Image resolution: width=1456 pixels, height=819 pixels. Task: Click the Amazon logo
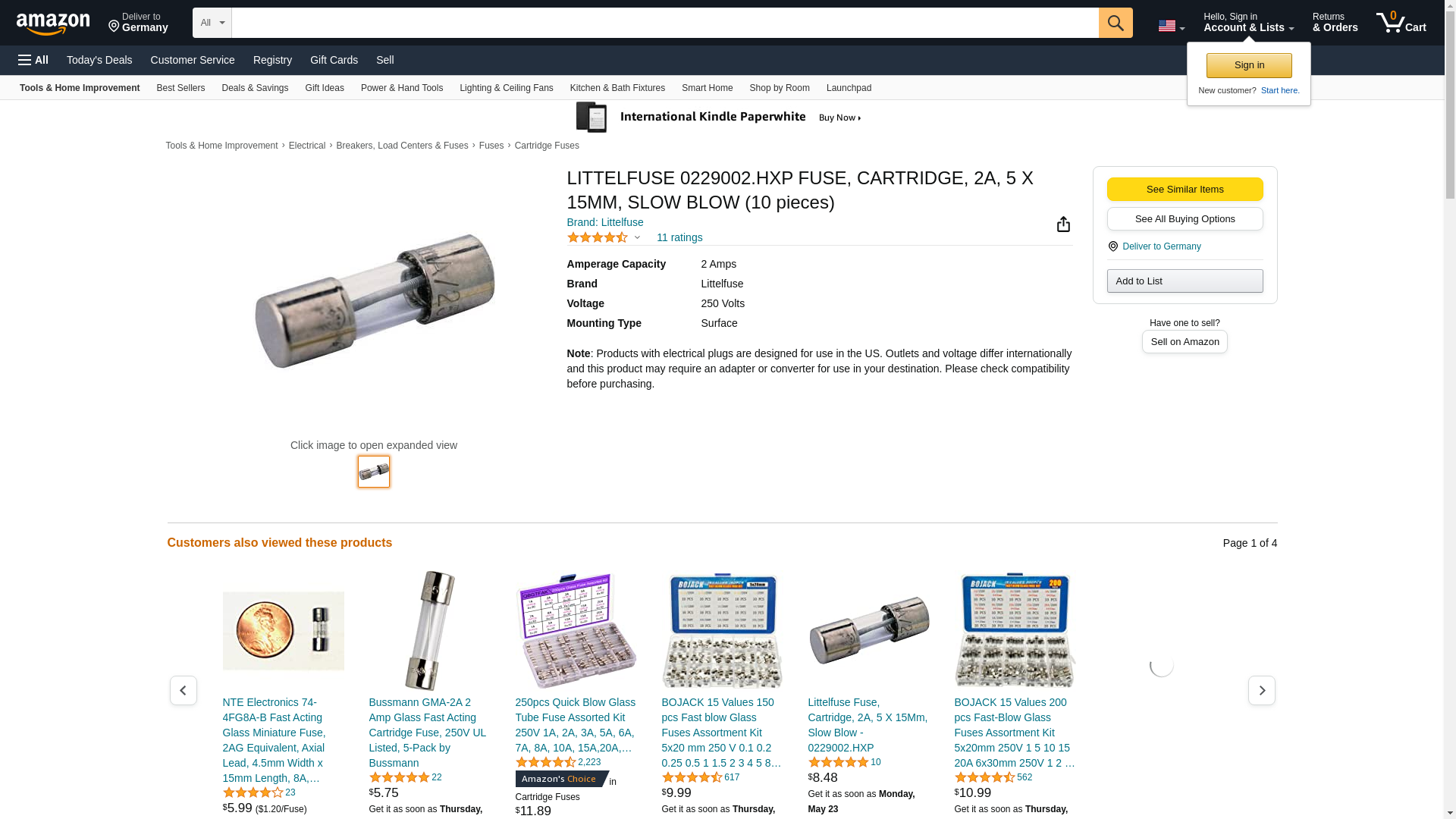tap(53, 24)
